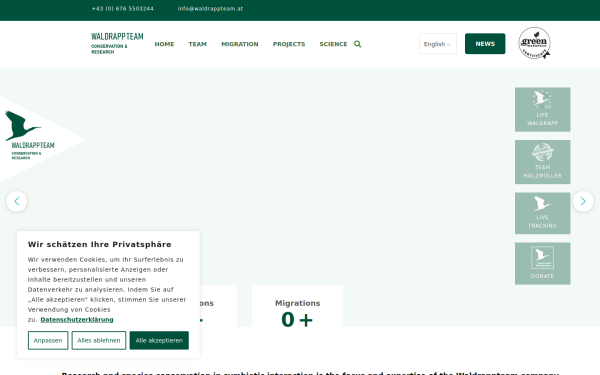Image resolution: width=600 pixels, height=375 pixels.
Task: Open the Live Tracking tile
Action: 542,213
